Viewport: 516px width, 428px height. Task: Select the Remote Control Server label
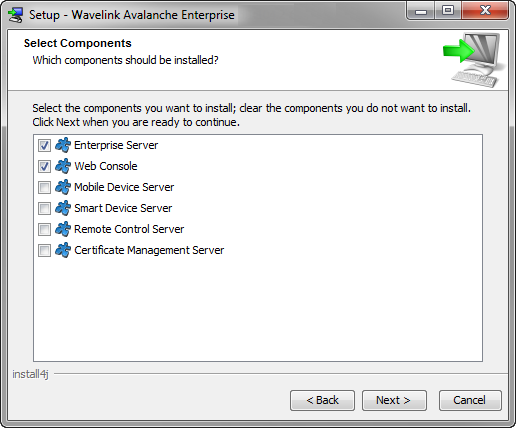click(x=129, y=229)
